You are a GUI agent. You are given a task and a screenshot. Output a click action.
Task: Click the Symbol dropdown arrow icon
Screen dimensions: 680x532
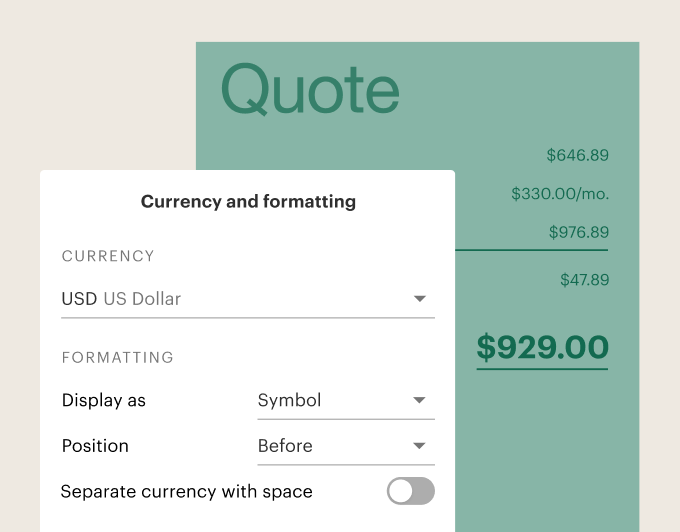(420, 401)
